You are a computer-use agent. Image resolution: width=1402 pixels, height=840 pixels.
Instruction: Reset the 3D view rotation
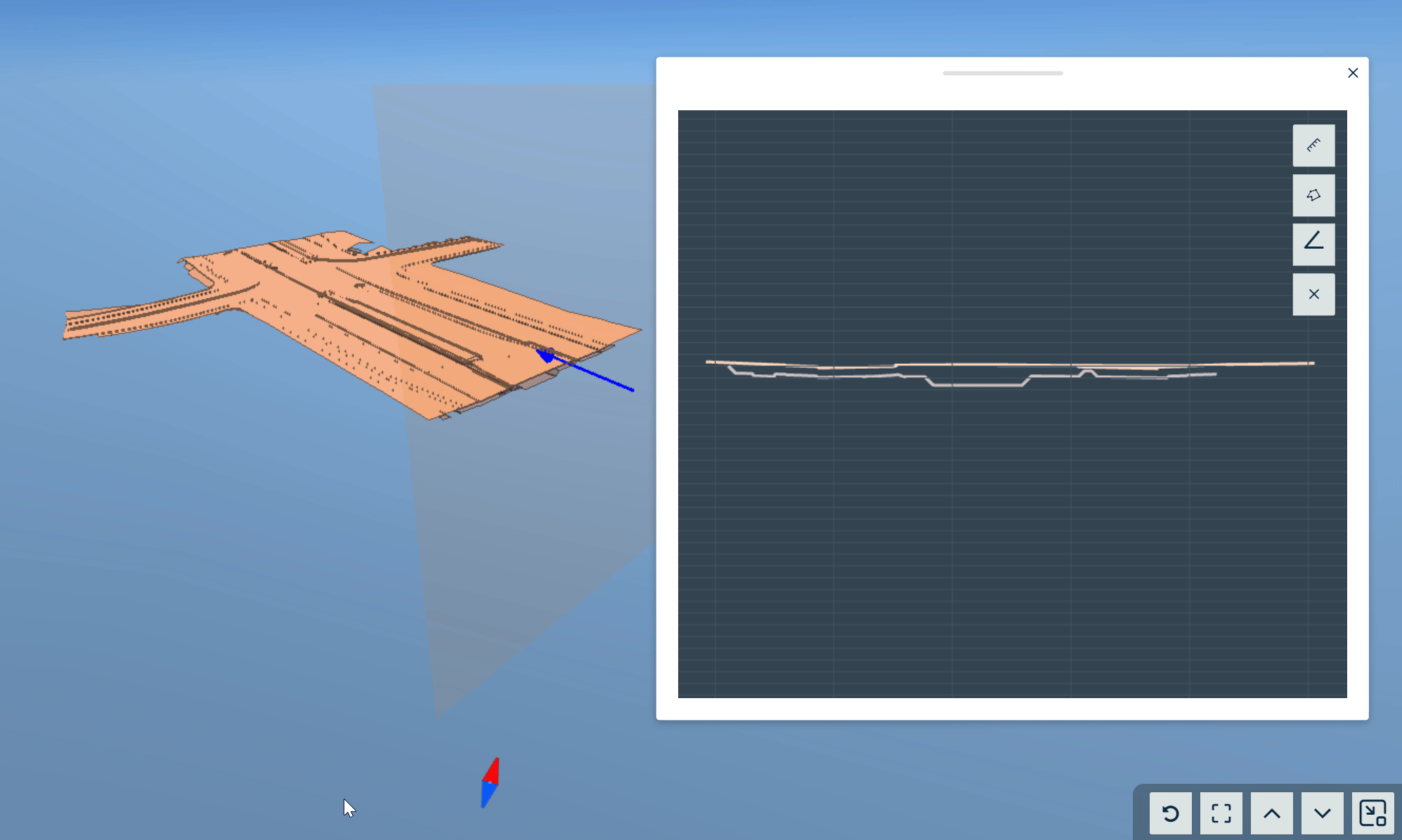tap(1170, 813)
